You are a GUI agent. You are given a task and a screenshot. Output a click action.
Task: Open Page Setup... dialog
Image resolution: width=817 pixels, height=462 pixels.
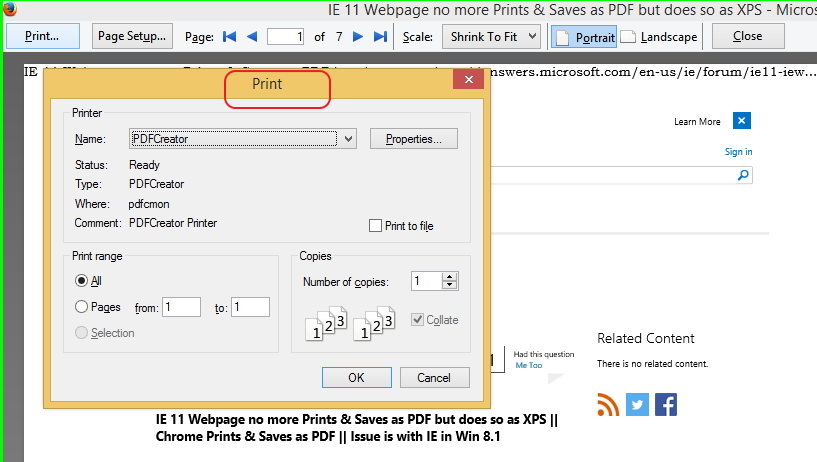point(132,36)
